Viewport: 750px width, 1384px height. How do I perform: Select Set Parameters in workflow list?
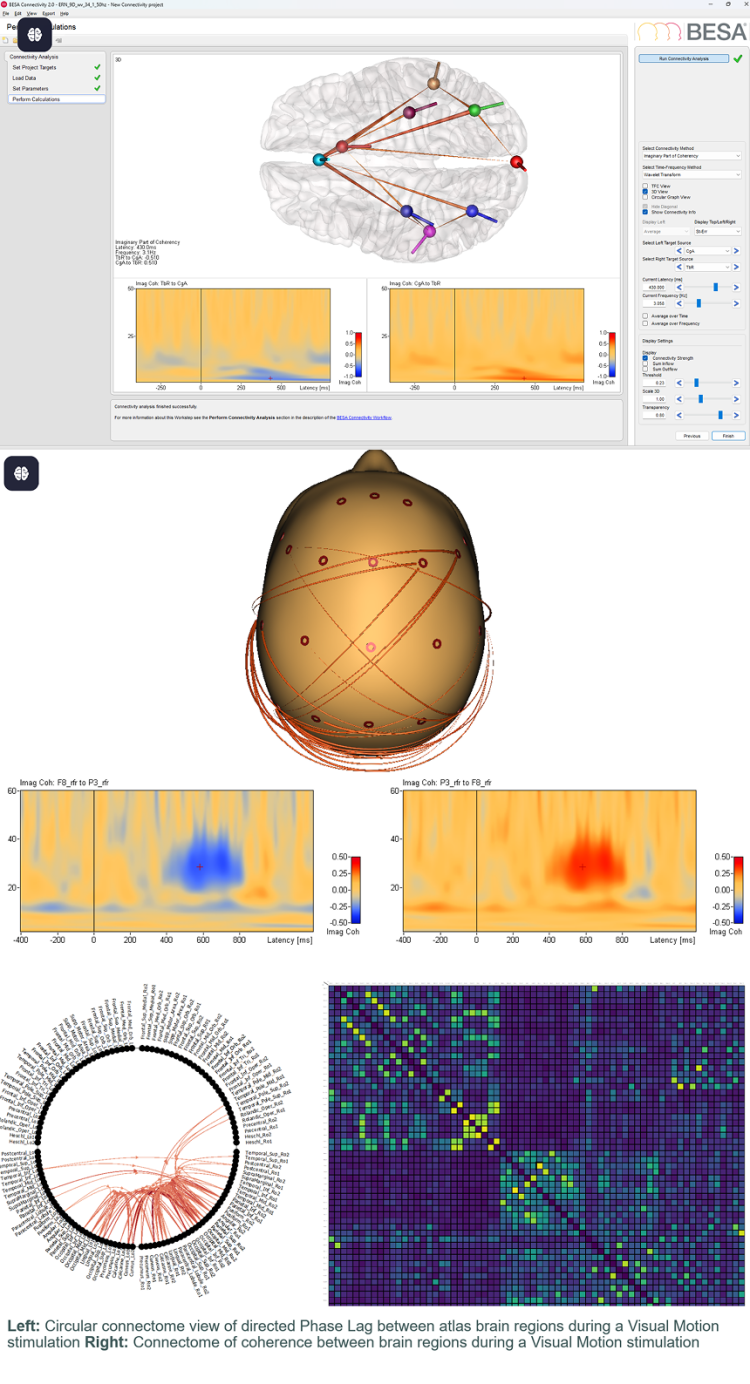[30, 88]
